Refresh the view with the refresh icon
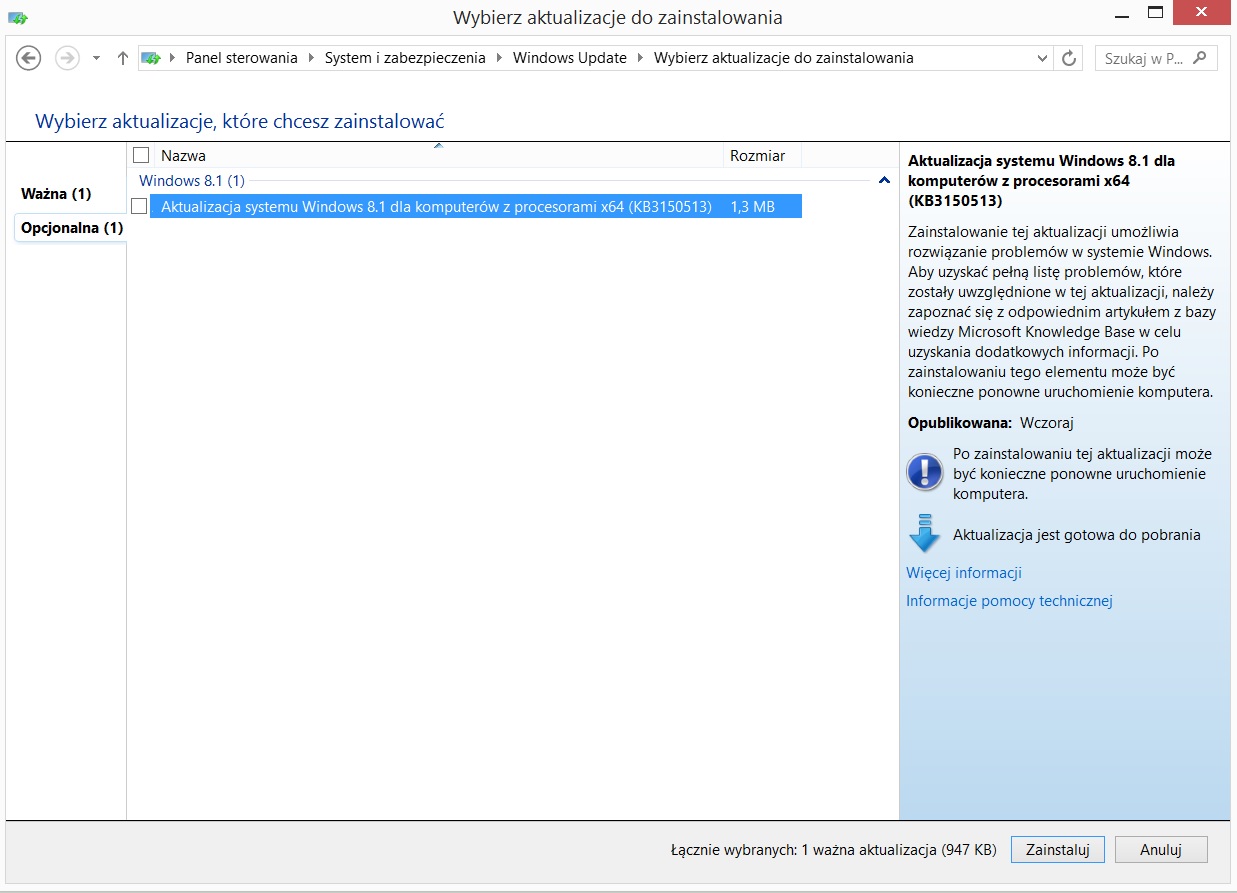The height and width of the screenshot is (893, 1237). coord(1069,58)
